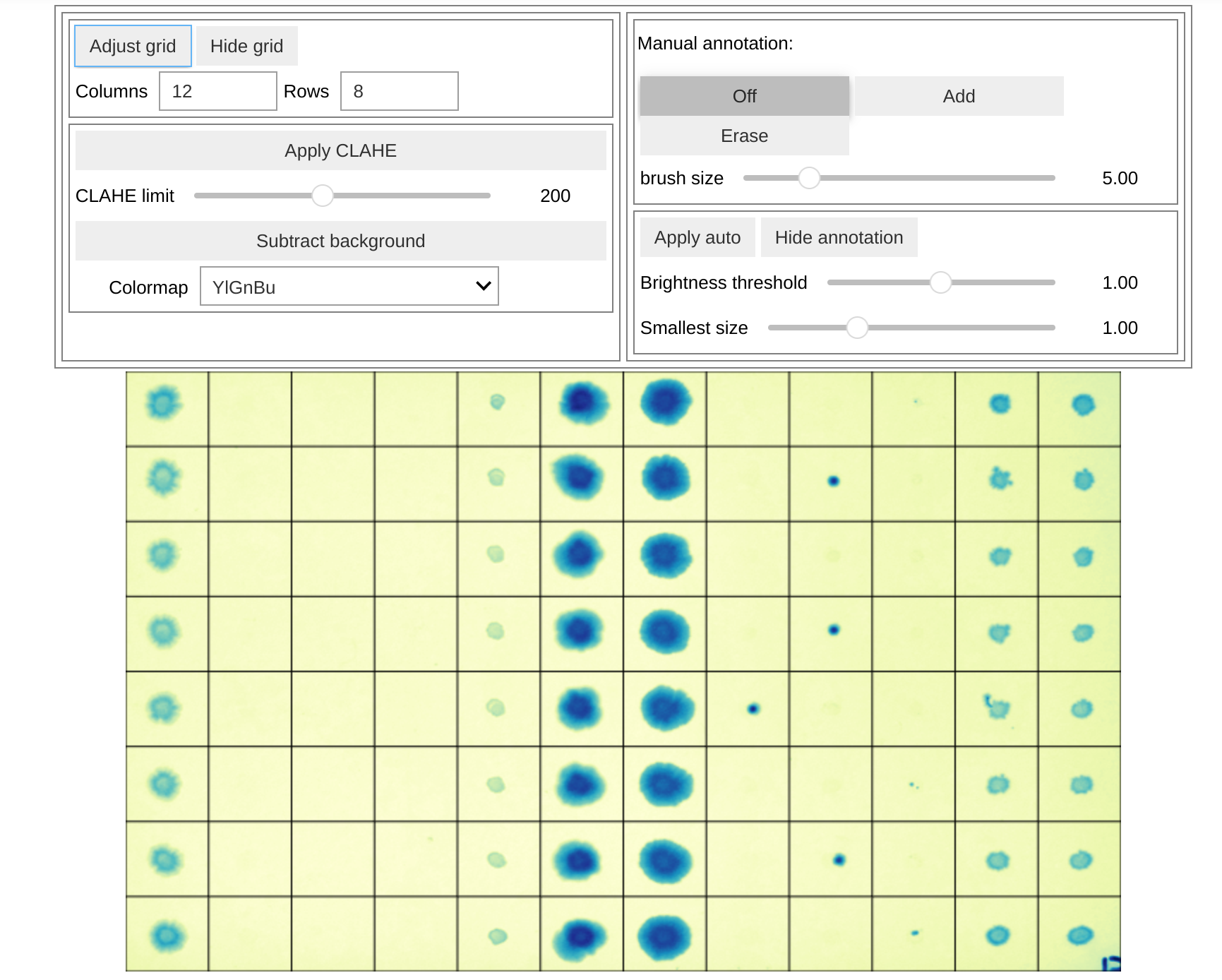Toggle Hide grid
The height and width of the screenshot is (980, 1222).
246,46
